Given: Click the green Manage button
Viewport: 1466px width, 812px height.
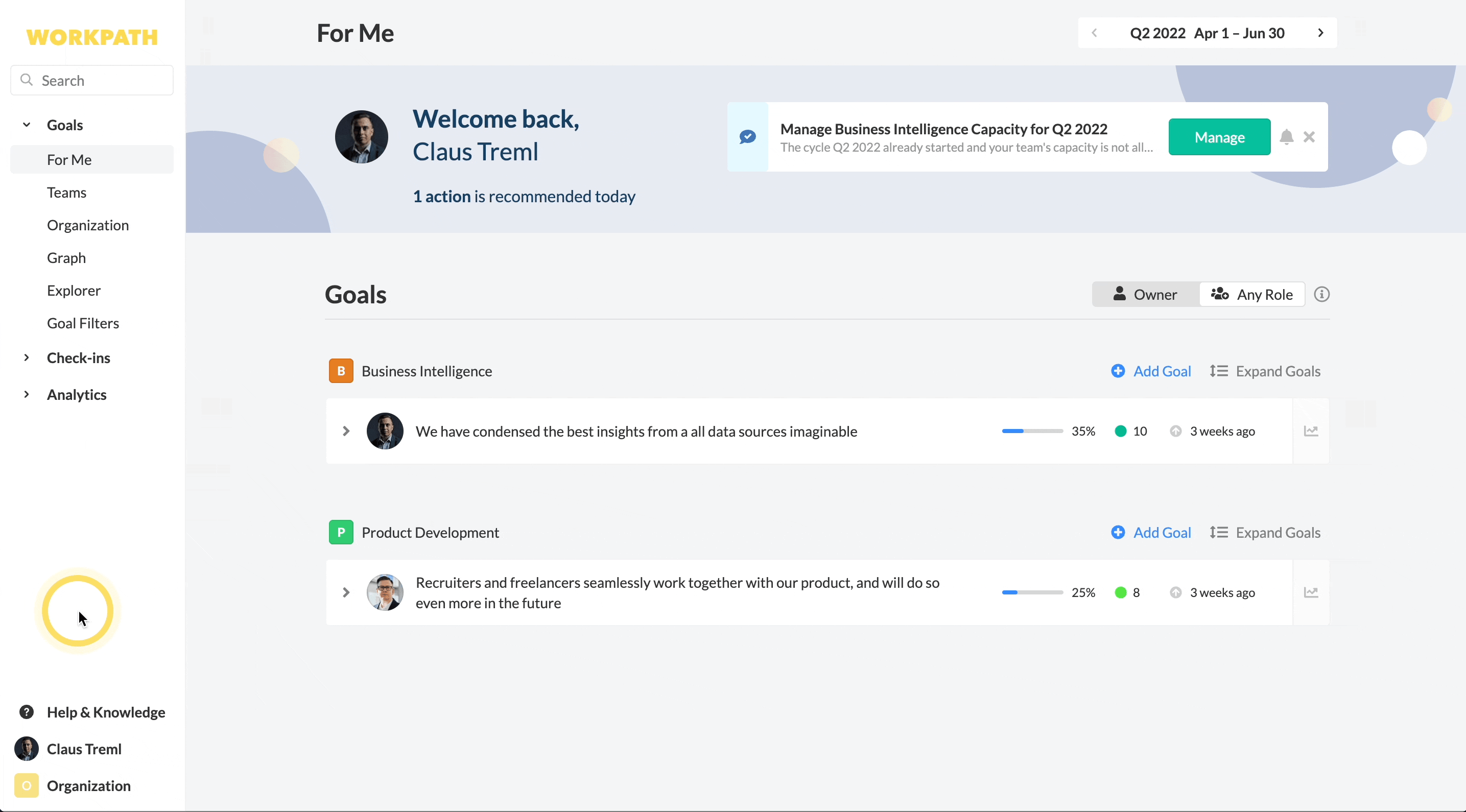Looking at the screenshot, I should 1220,137.
